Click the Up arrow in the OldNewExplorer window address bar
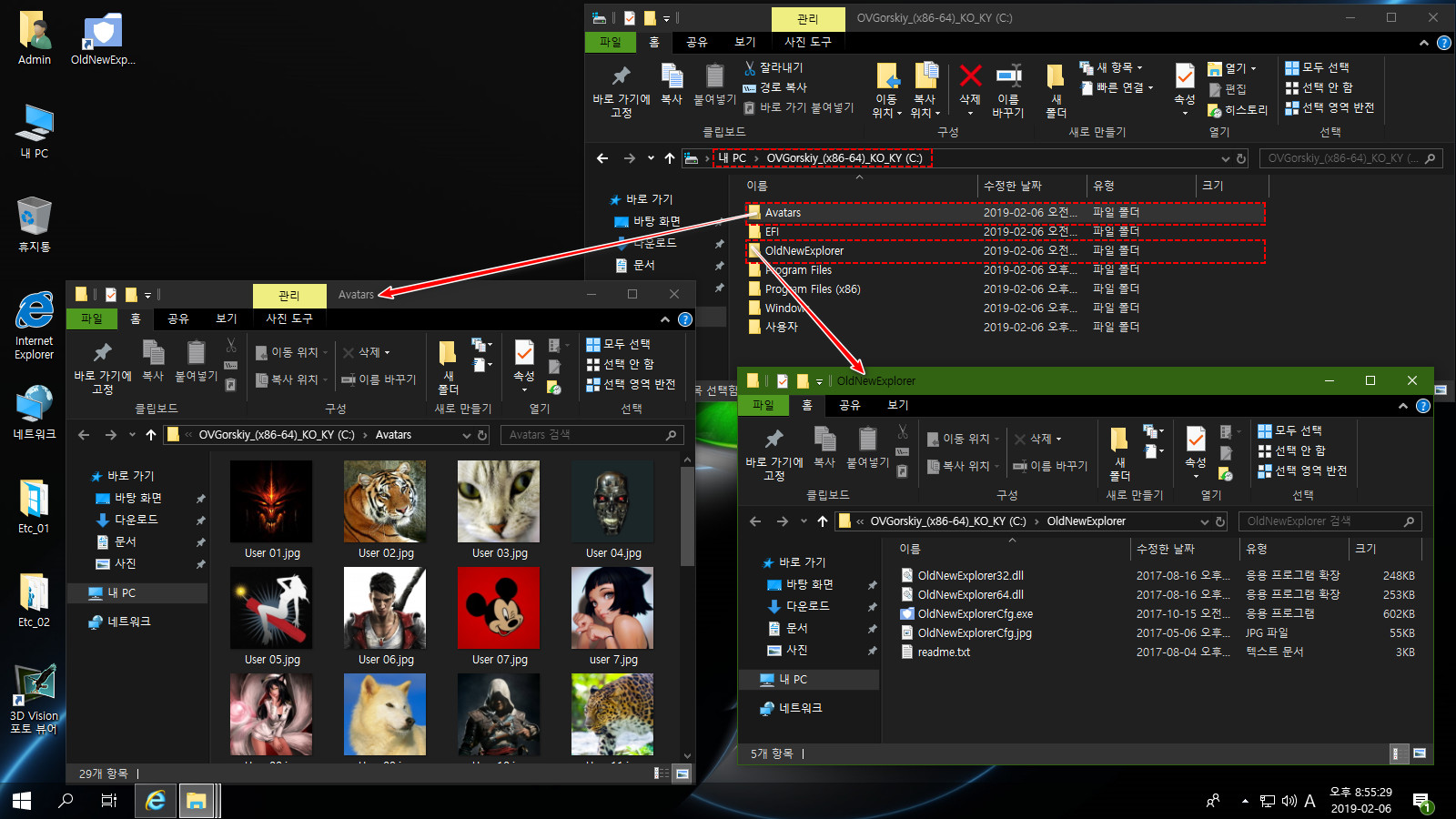 point(823,521)
